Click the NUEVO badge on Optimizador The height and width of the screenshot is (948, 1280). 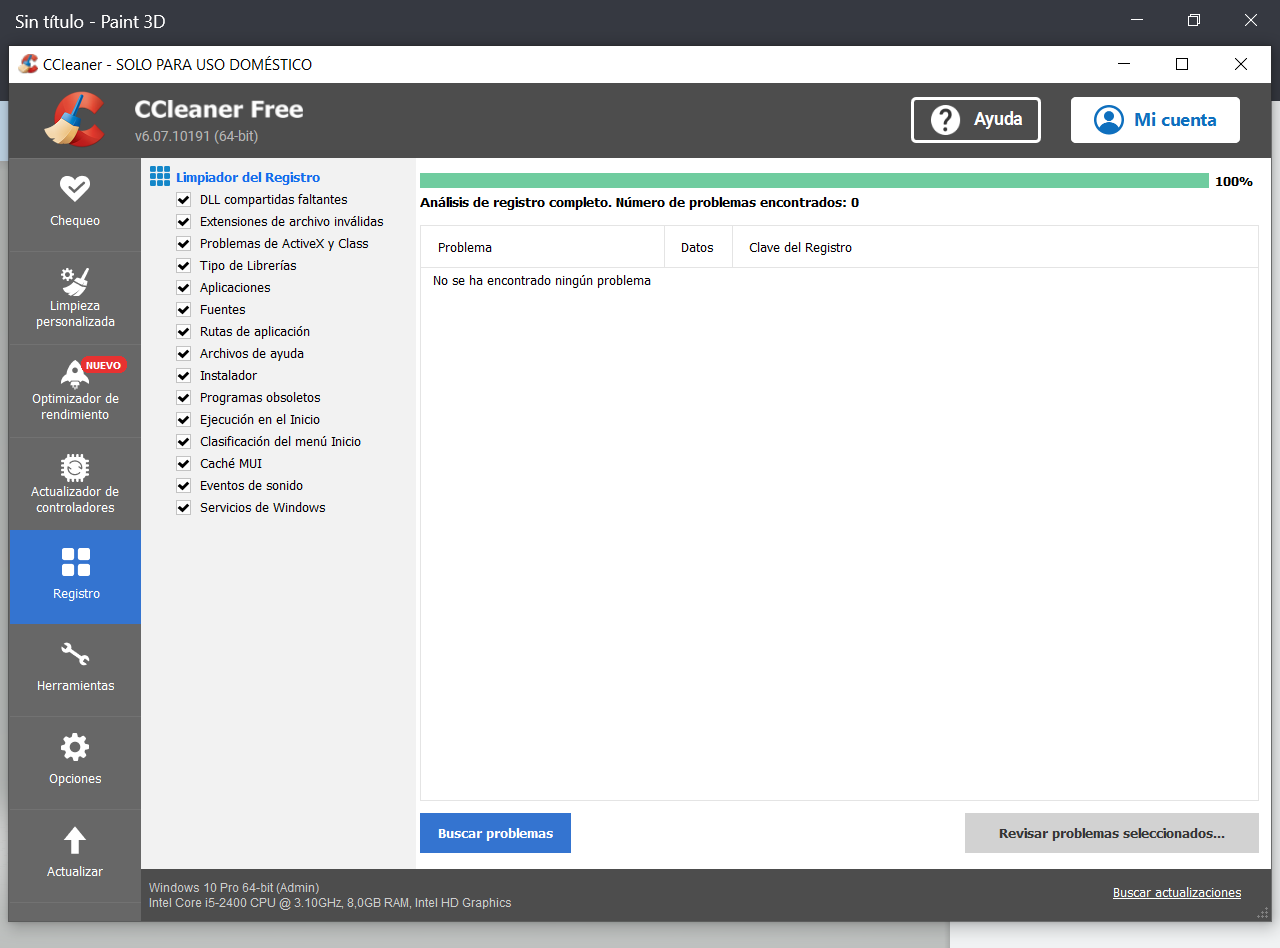103,365
